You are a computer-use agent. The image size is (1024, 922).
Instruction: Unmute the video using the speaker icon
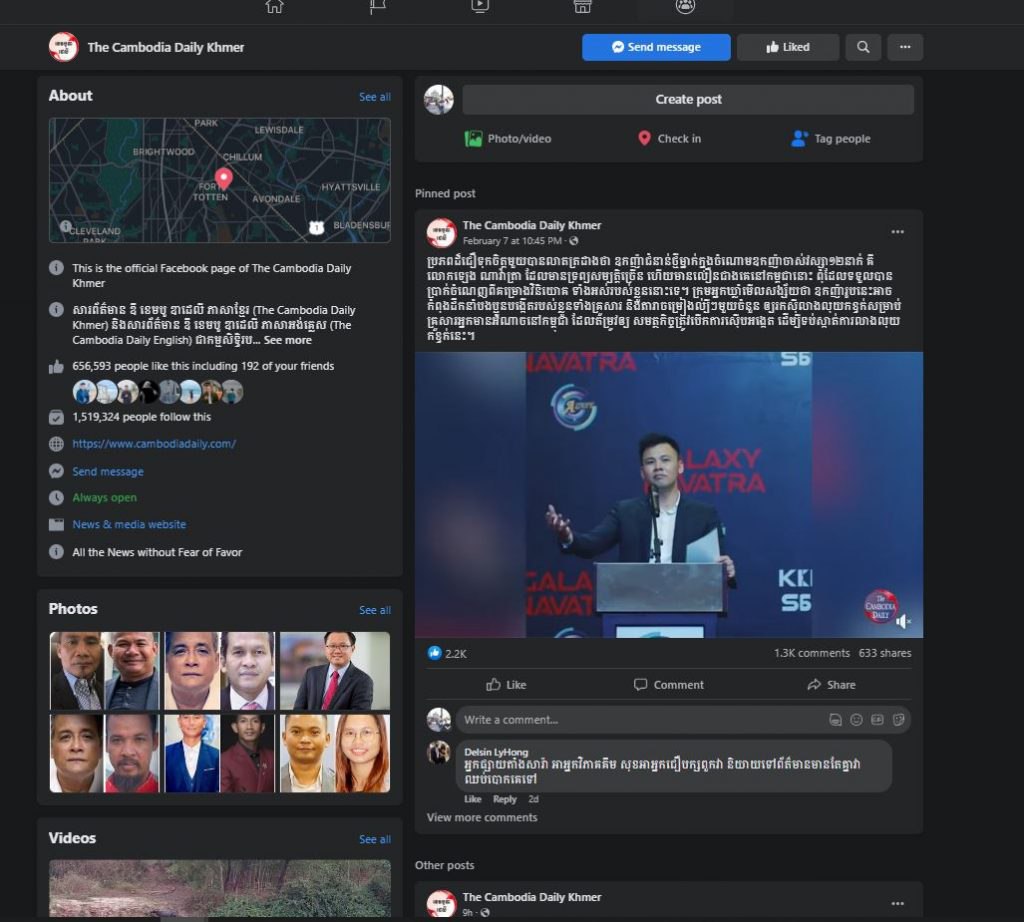904,621
